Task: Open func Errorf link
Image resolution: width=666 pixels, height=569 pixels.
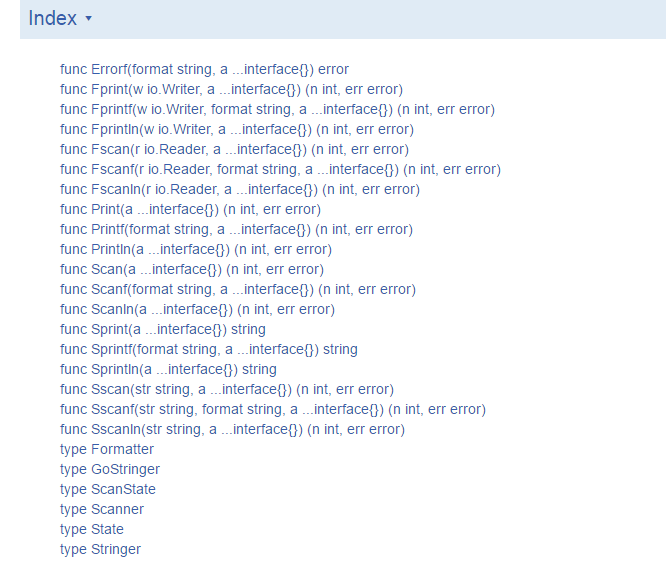Action: point(204,69)
